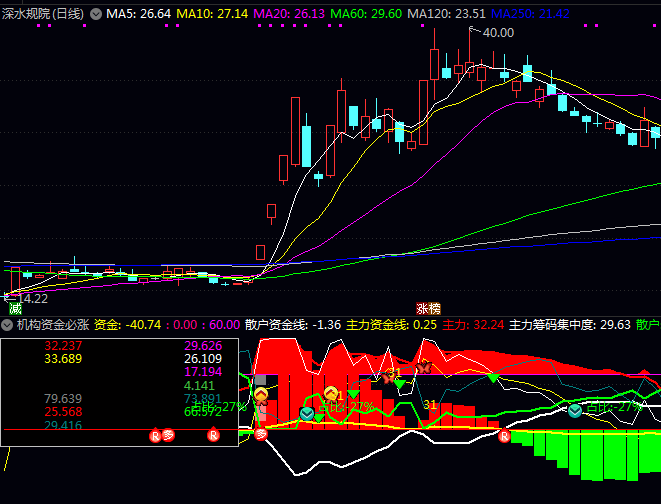Click the 深水规院(日线) chart title

click(43, 14)
